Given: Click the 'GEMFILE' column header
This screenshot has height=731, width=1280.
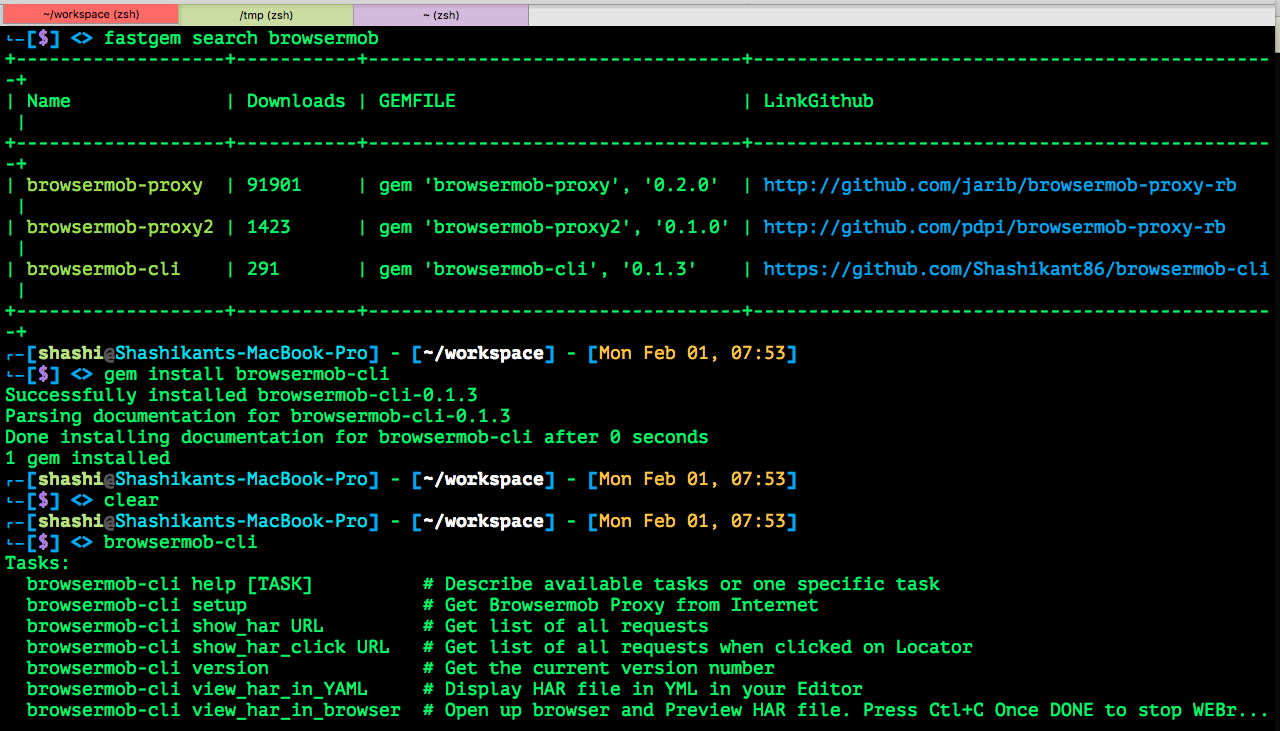Looking at the screenshot, I should click(417, 101).
